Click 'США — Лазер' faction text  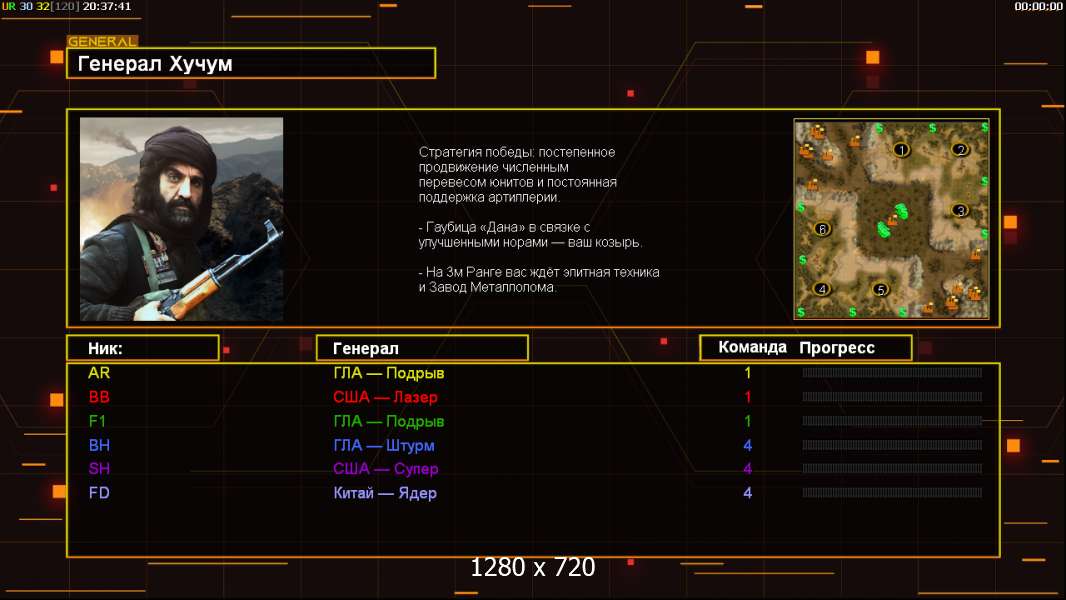click(x=385, y=397)
